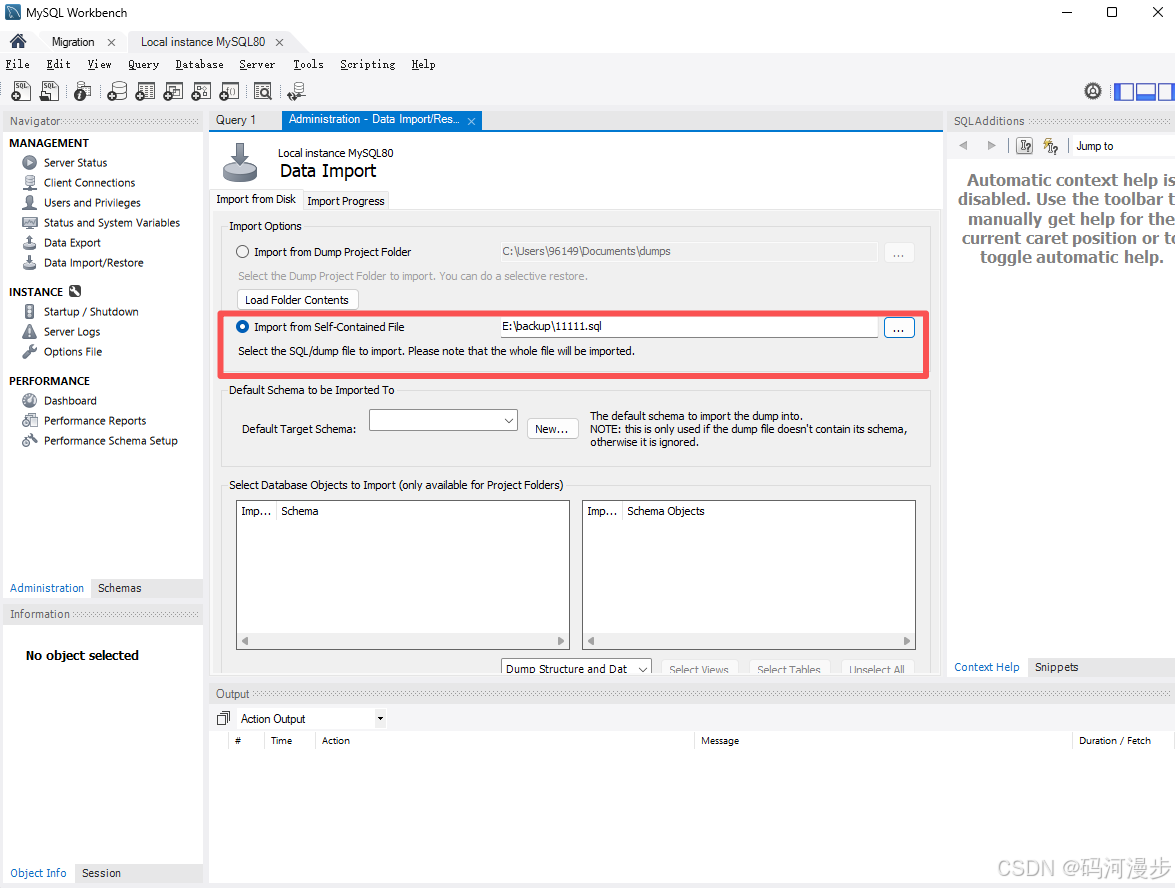Create a new SQL tab icon

(x=21, y=91)
